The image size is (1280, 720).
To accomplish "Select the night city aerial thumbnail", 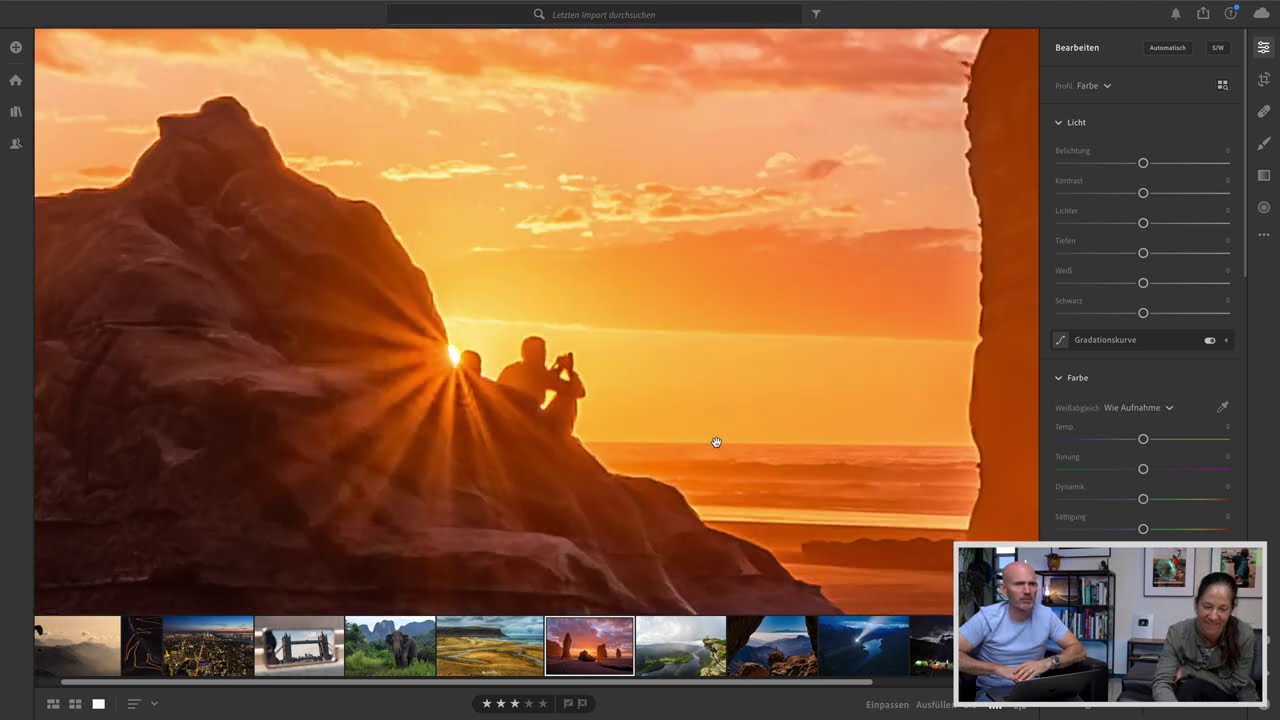I will (208, 646).
